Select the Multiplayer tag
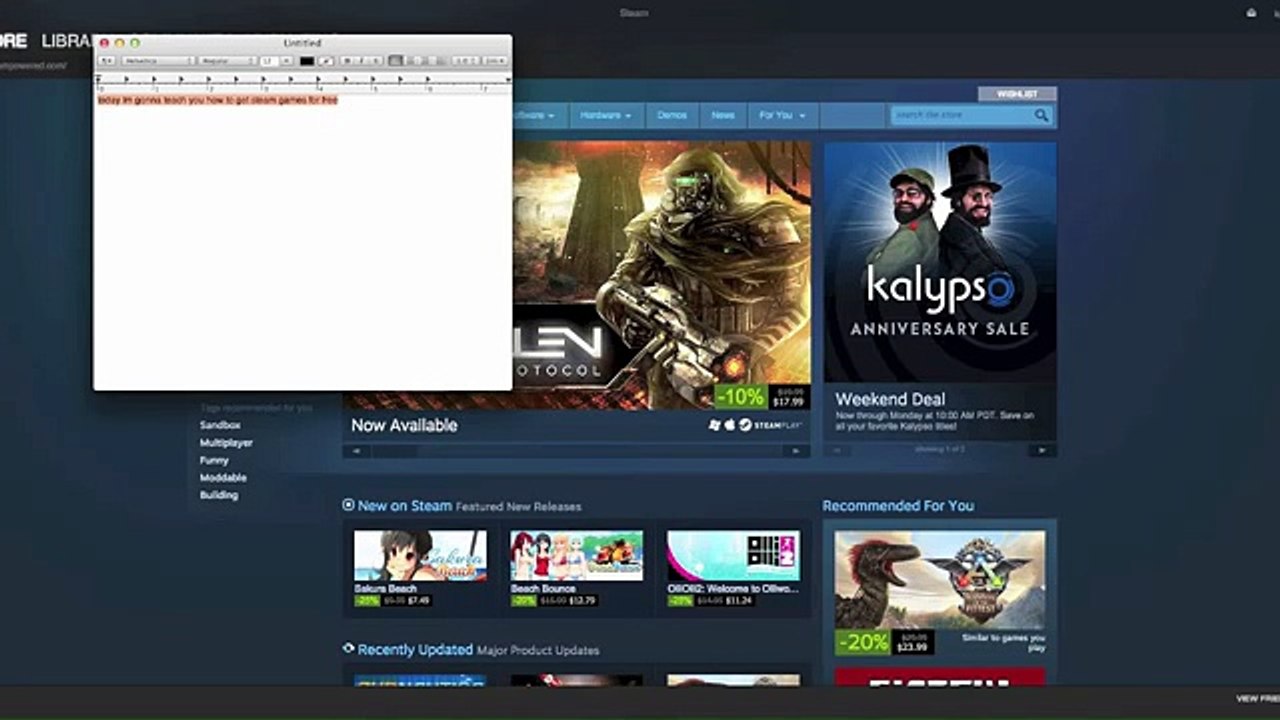The image size is (1280, 720). [226, 443]
